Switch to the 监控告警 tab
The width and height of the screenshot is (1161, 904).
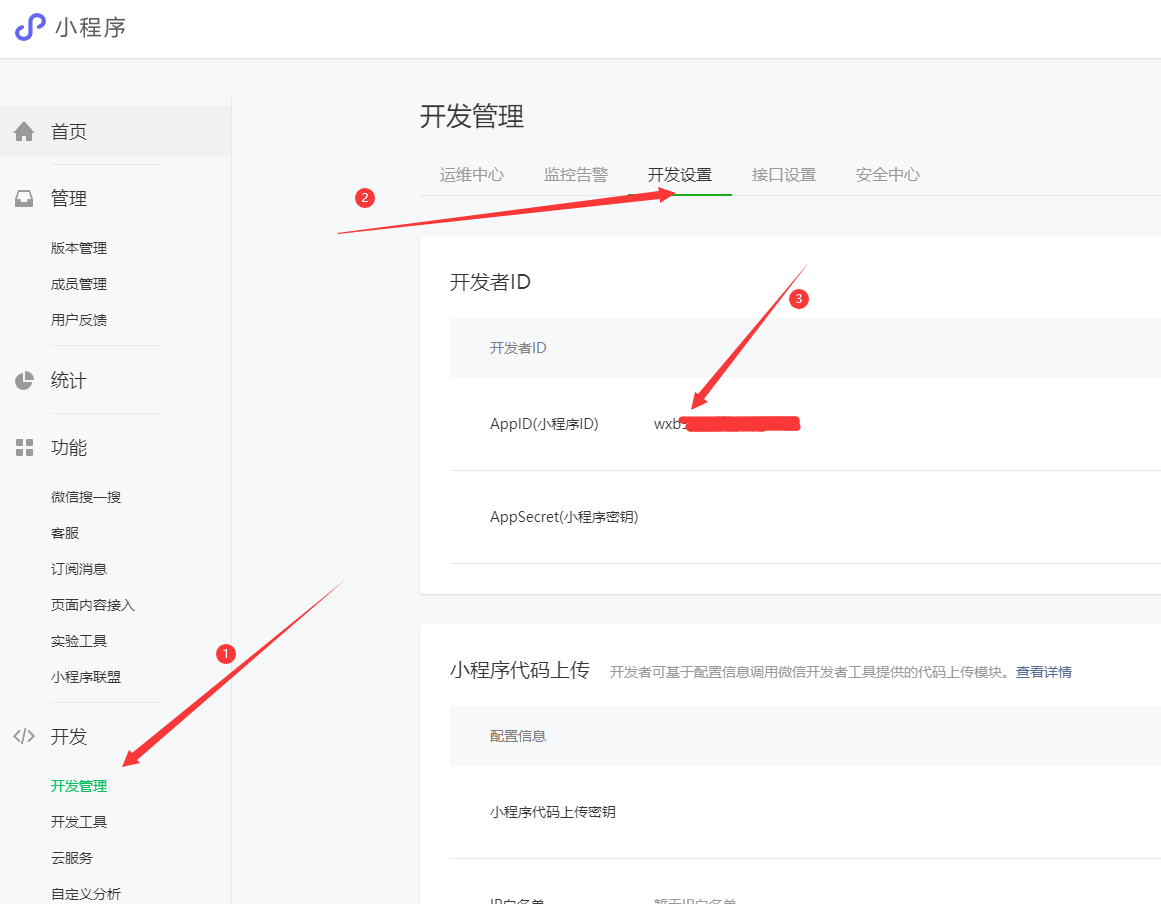(576, 175)
